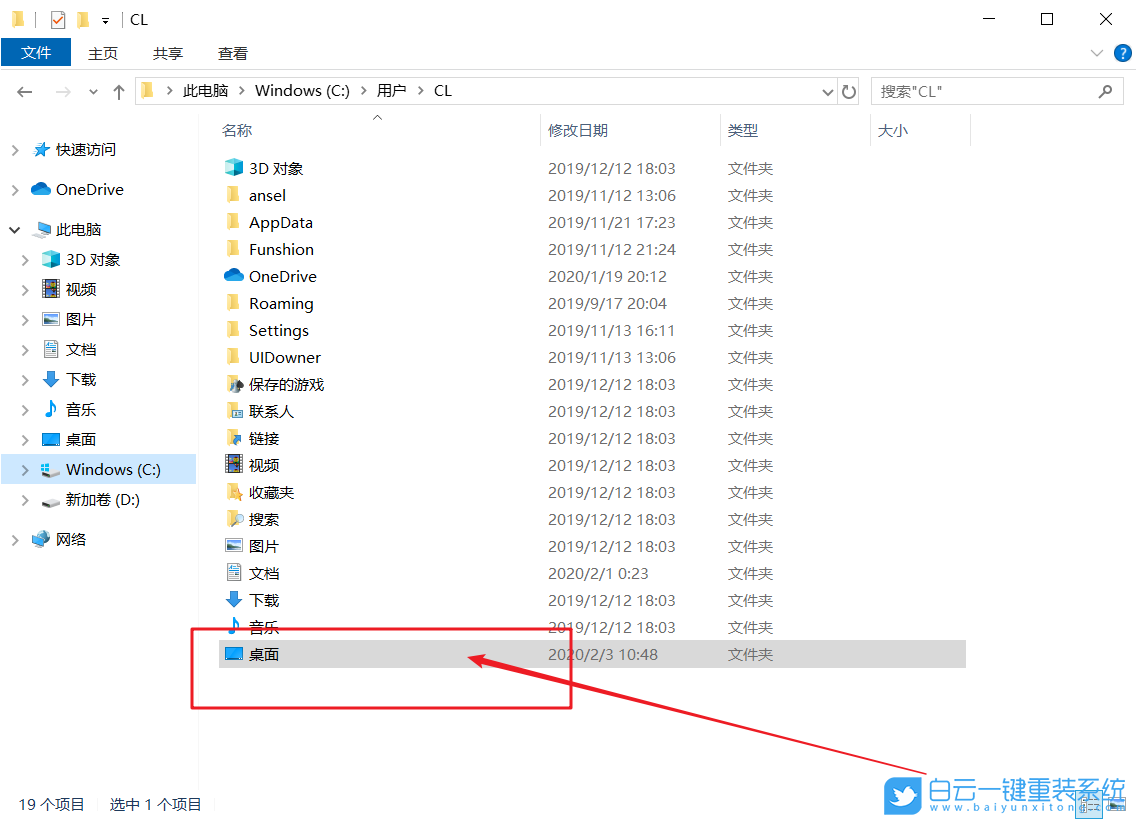1137x820 pixels.
Task: Expand the 快速访问 section
Action: click(16, 149)
